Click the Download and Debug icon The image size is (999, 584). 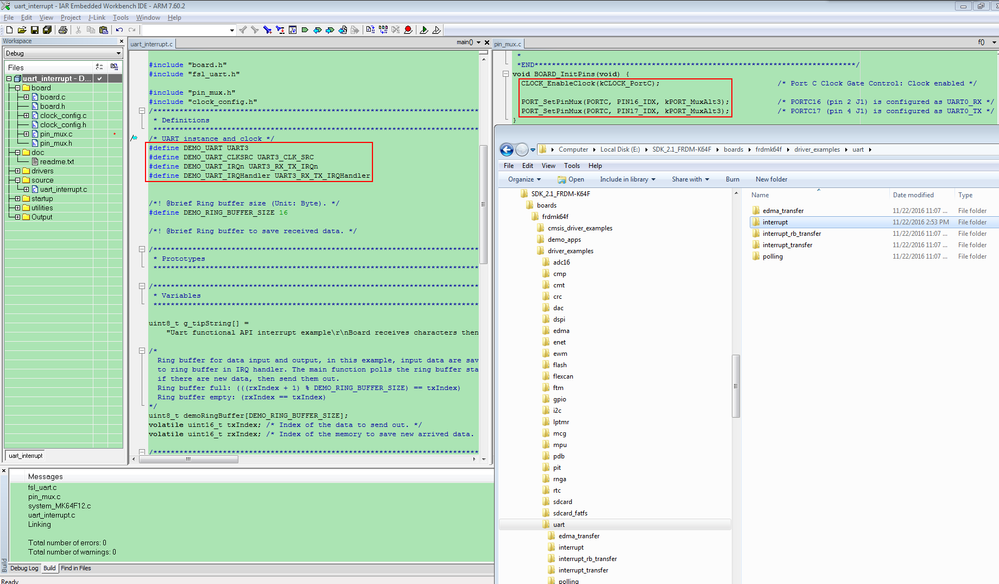tap(425, 30)
